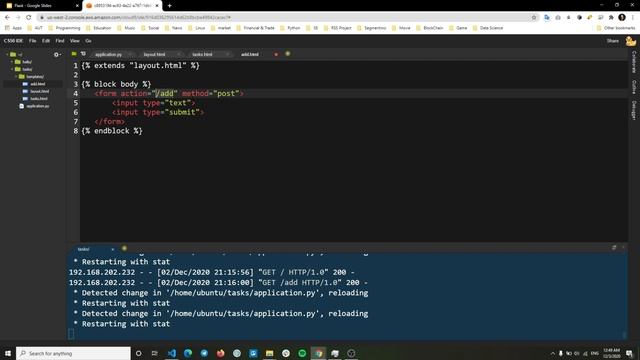Open the Programming bookmarks folder

[64, 28]
